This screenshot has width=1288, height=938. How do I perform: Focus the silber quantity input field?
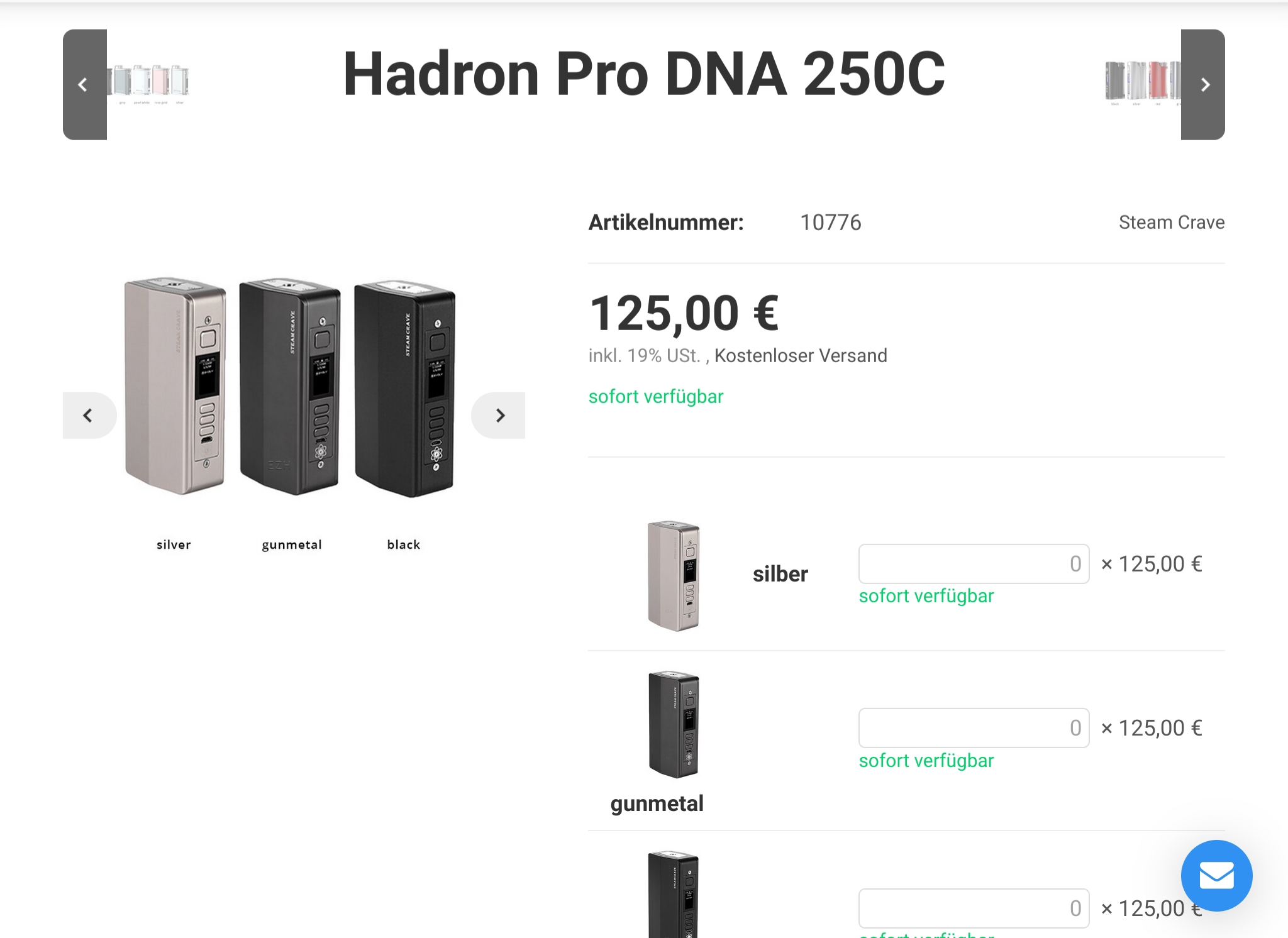pyautogui.click(x=973, y=564)
